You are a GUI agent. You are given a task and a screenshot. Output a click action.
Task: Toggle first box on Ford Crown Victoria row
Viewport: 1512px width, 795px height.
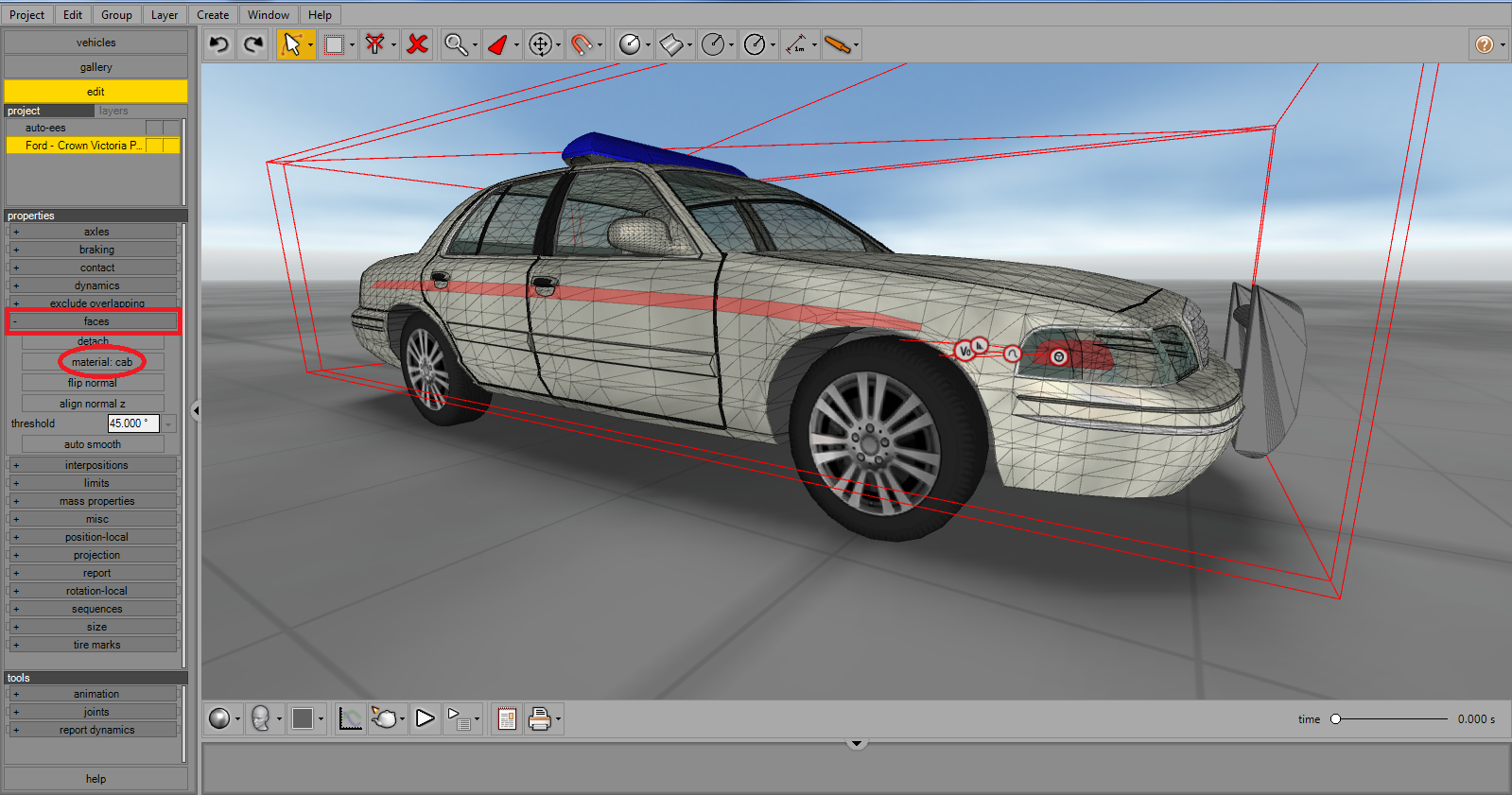(154, 146)
